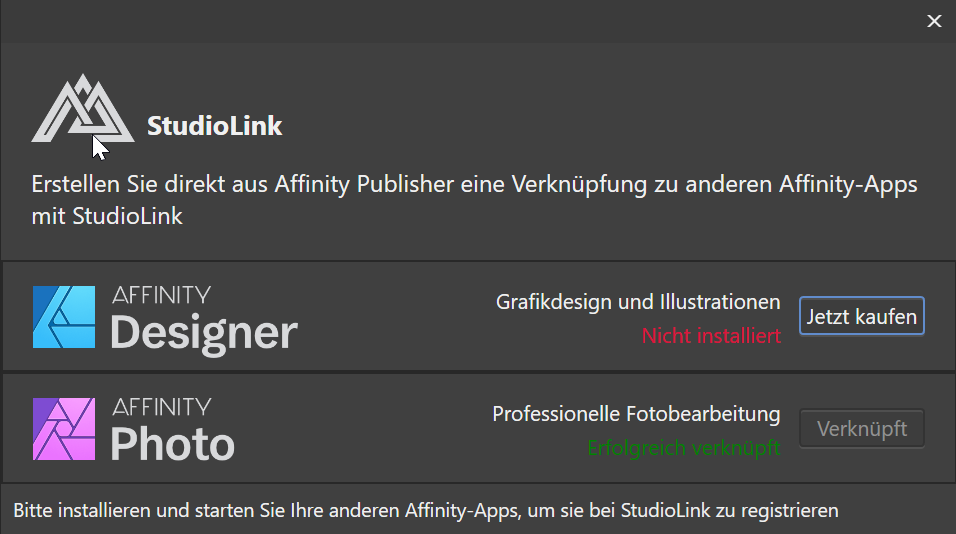This screenshot has height=534, width=956.
Task: Click the 'Nicht installiert' status text
Action: (711, 336)
